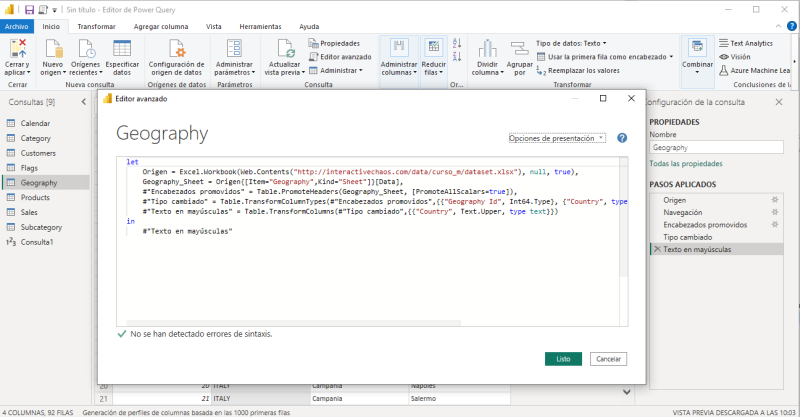The width and height of the screenshot is (800, 417).
Task: Click the Administrar parámetros icon
Action: pos(234,49)
